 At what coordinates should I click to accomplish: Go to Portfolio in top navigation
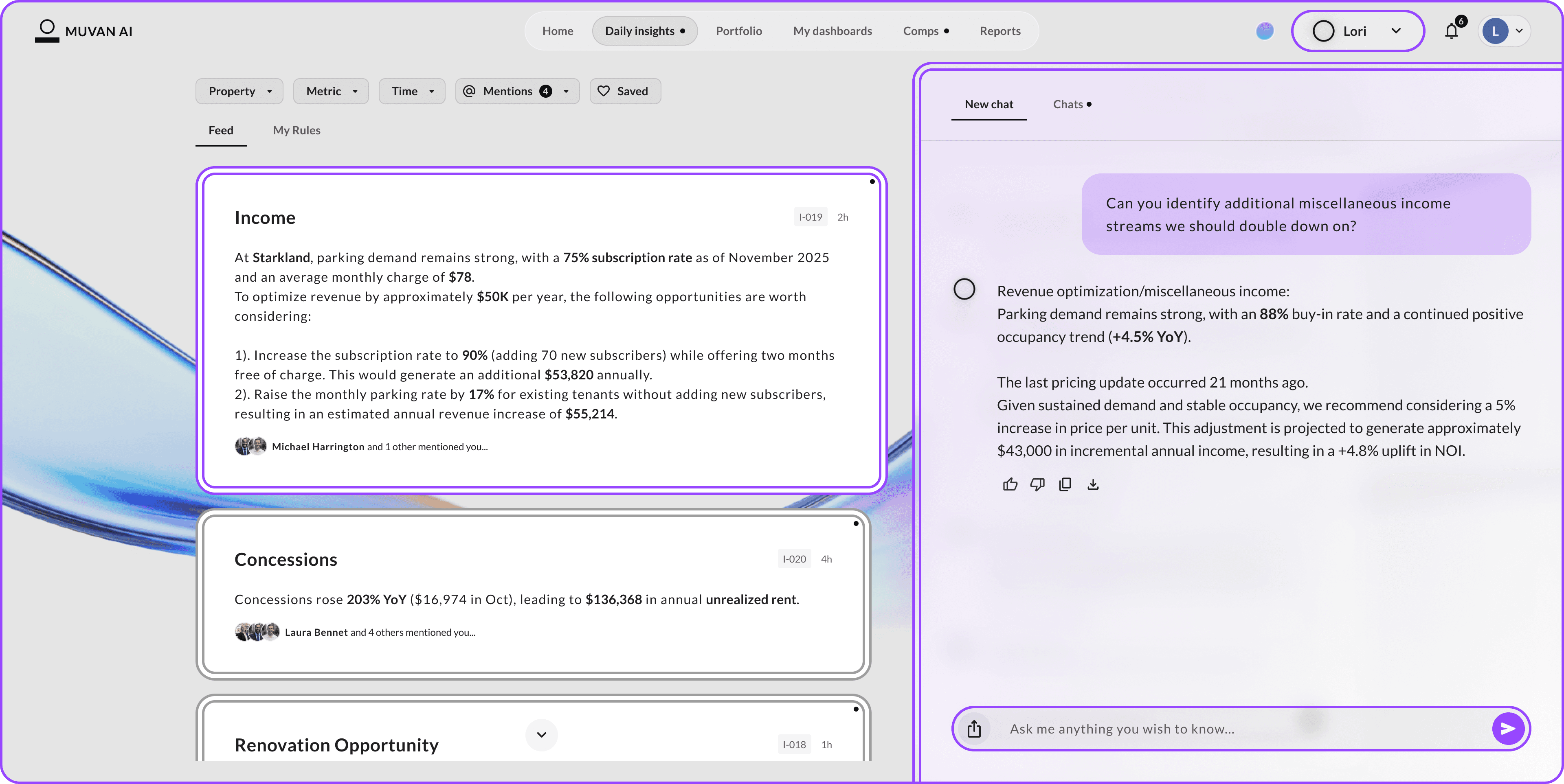pyautogui.click(x=738, y=31)
